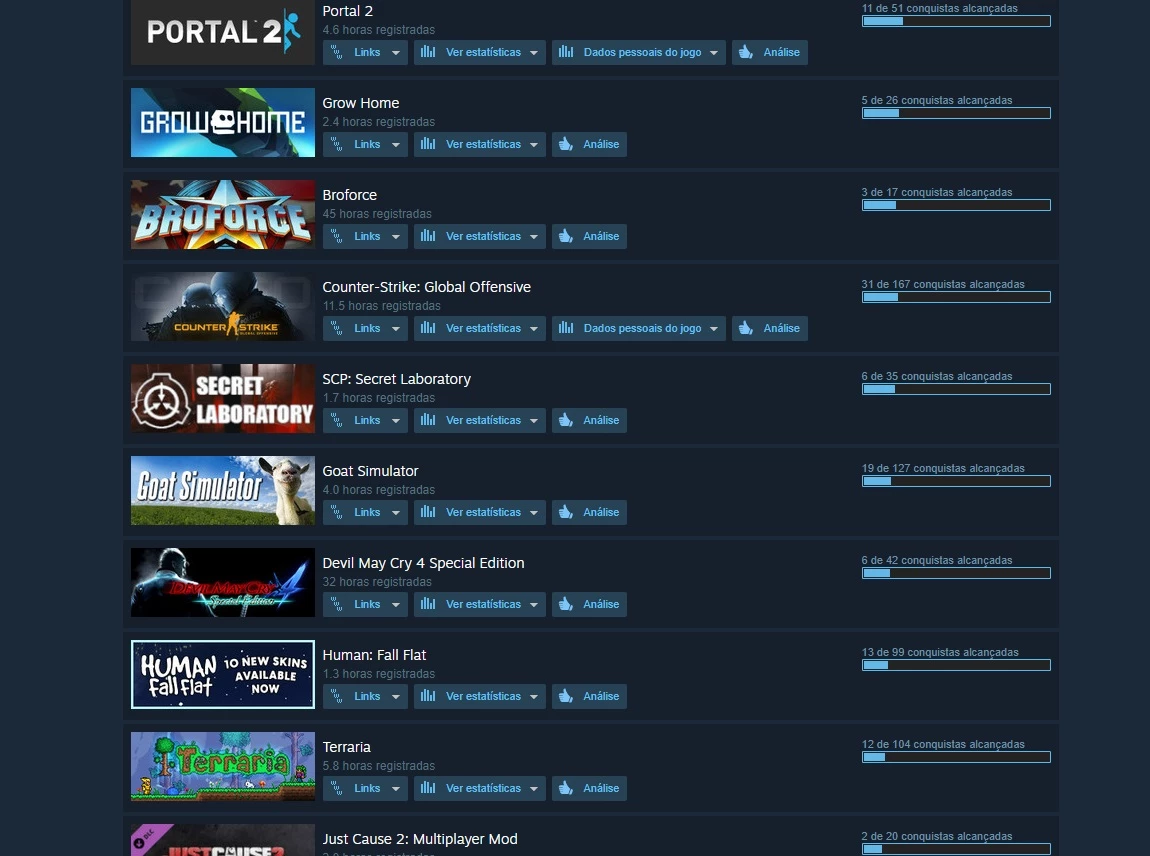
Task: Click the stats bar icon for Grow Home
Action: (428, 144)
